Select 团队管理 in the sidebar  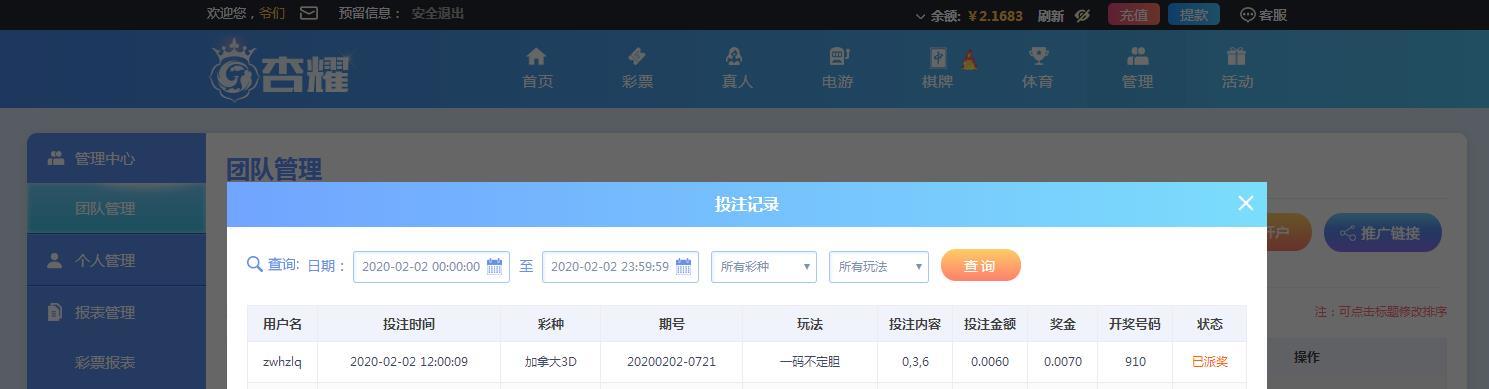point(116,209)
